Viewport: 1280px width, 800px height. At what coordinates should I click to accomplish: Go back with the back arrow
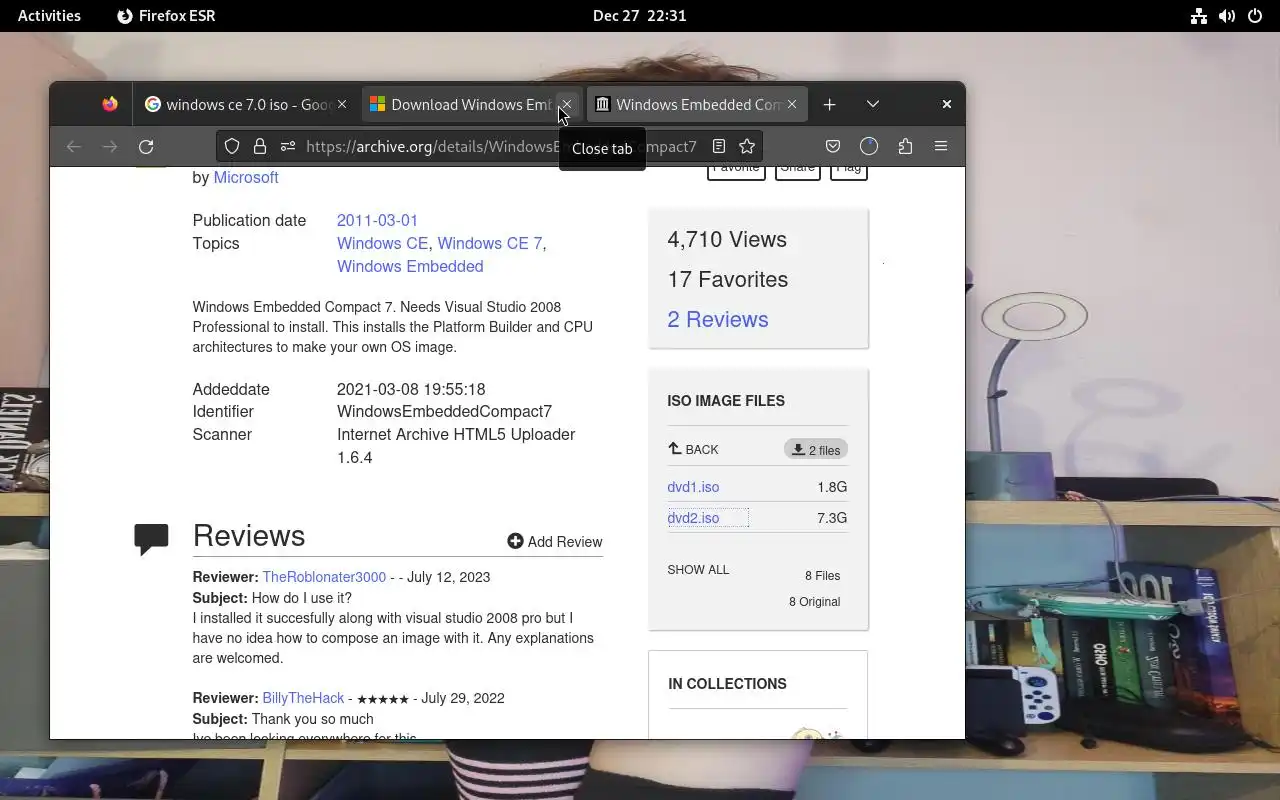74,146
